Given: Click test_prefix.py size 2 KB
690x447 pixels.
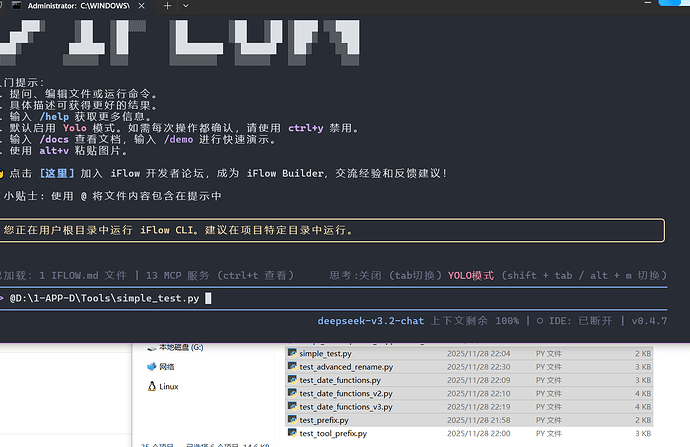Looking at the screenshot, I should click(x=643, y=420).
